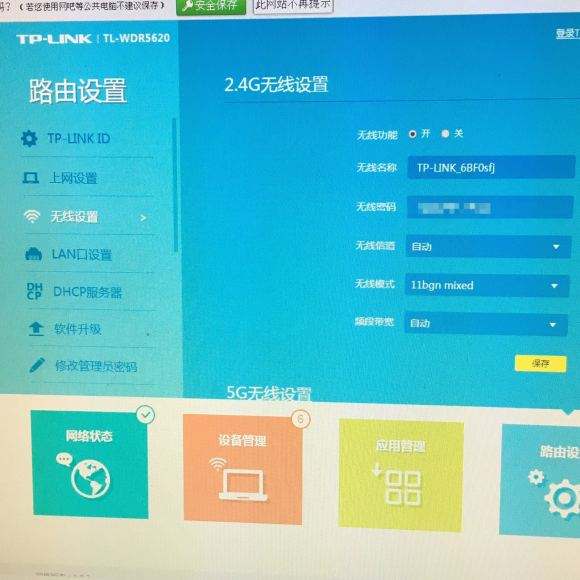Click the 5G无线设置 heading
The width and height of the screenshot is (580, 580).
(x=269, y=393)
